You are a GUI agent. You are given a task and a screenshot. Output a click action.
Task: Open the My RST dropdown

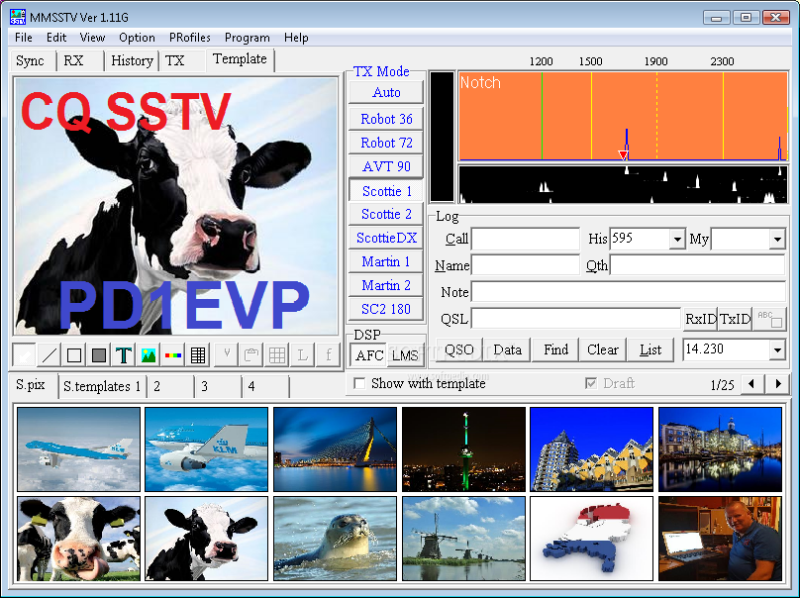pos(777,239)
